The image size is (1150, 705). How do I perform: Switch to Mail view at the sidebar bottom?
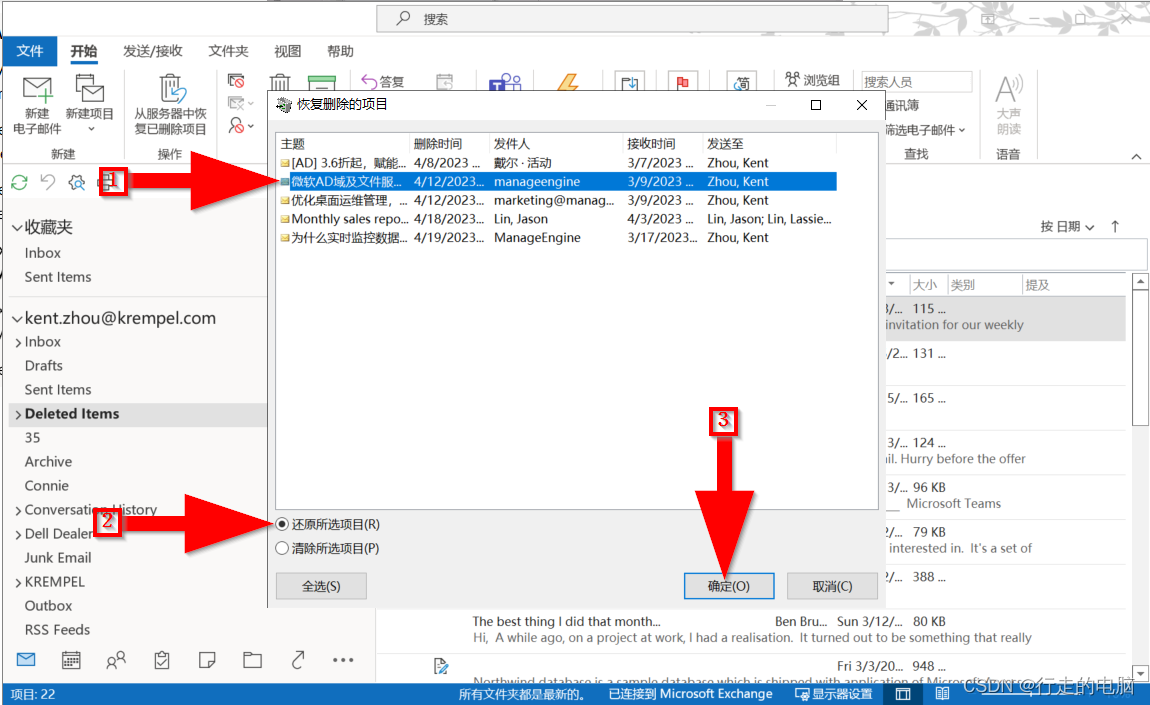(26, 660)
